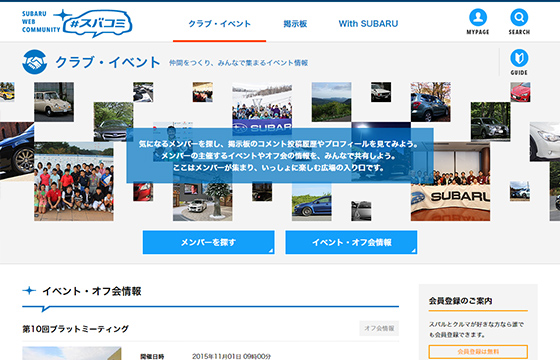The width and height of the screenshot is (560, 360).
Task: Open the green mountain landscape photo
Action: [331, 102]
